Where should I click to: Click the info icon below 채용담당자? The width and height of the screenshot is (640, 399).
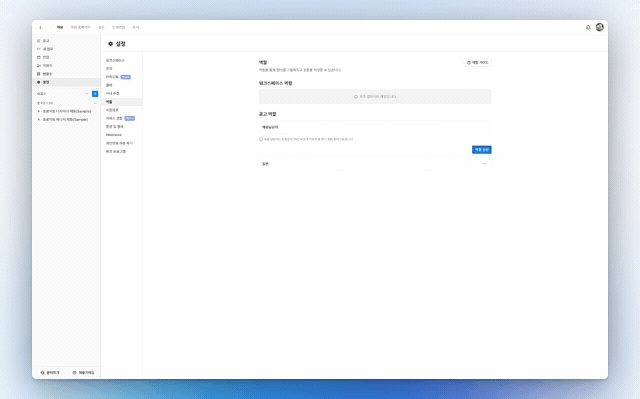pyautogui.click(x=261, y=140)
